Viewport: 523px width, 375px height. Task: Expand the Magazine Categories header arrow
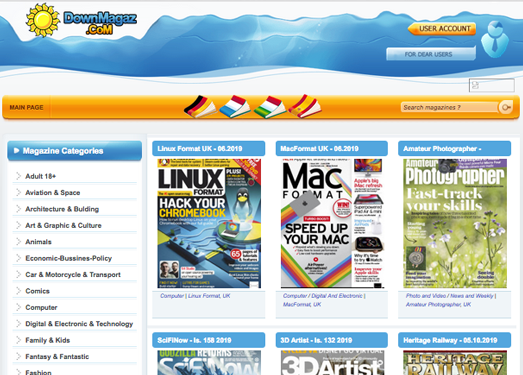(16, 151)
